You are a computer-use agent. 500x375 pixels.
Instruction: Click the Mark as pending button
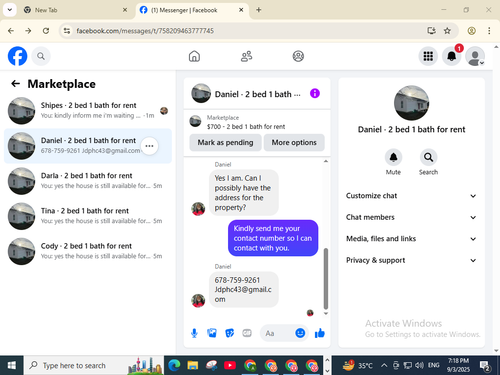pos(225,143)
